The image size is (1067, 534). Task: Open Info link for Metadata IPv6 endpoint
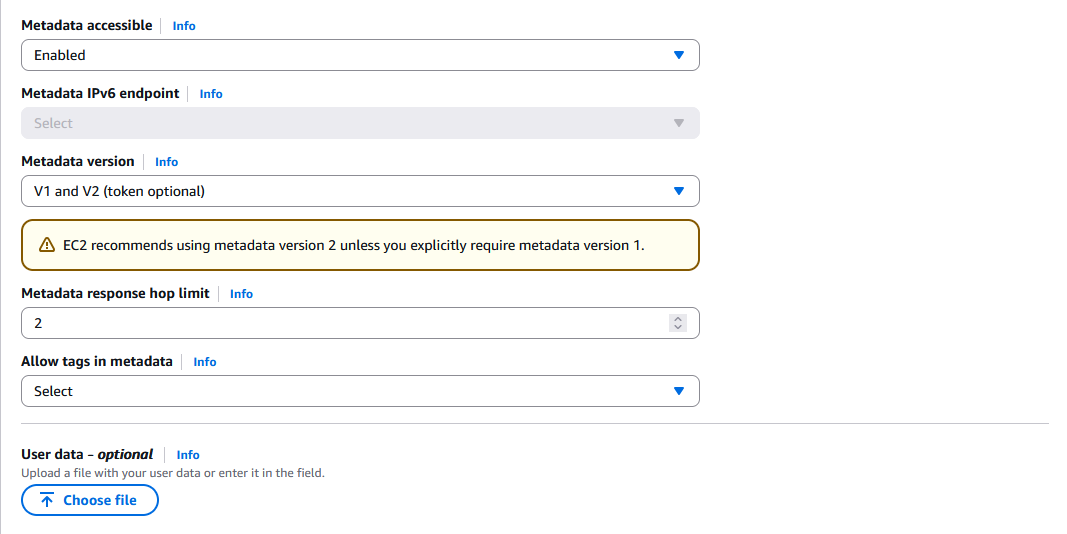211,94
